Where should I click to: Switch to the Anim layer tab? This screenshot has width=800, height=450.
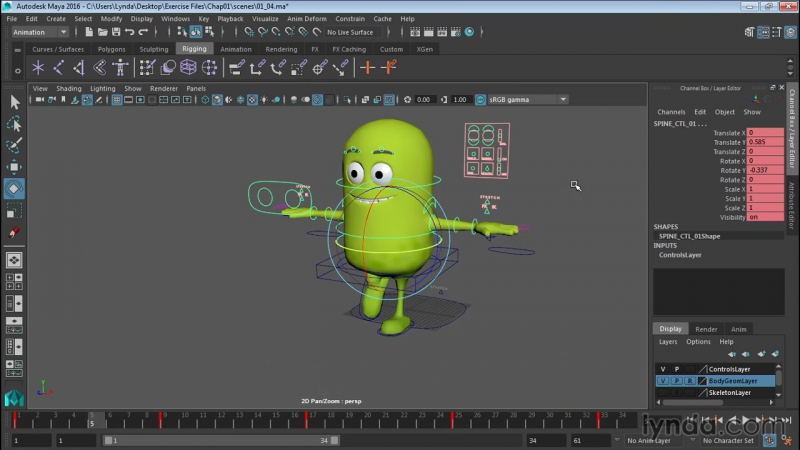click(738, 329)
